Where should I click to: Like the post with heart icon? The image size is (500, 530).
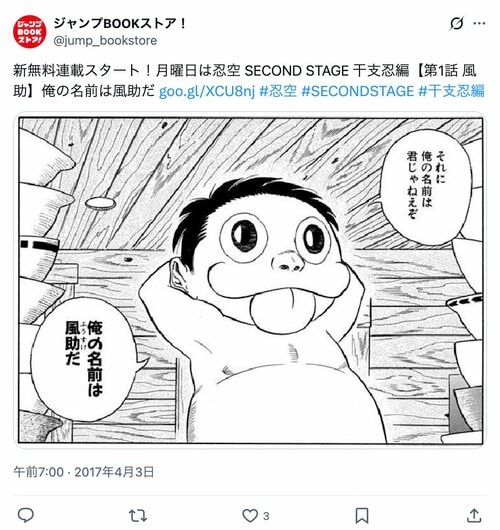coord(250,515)
